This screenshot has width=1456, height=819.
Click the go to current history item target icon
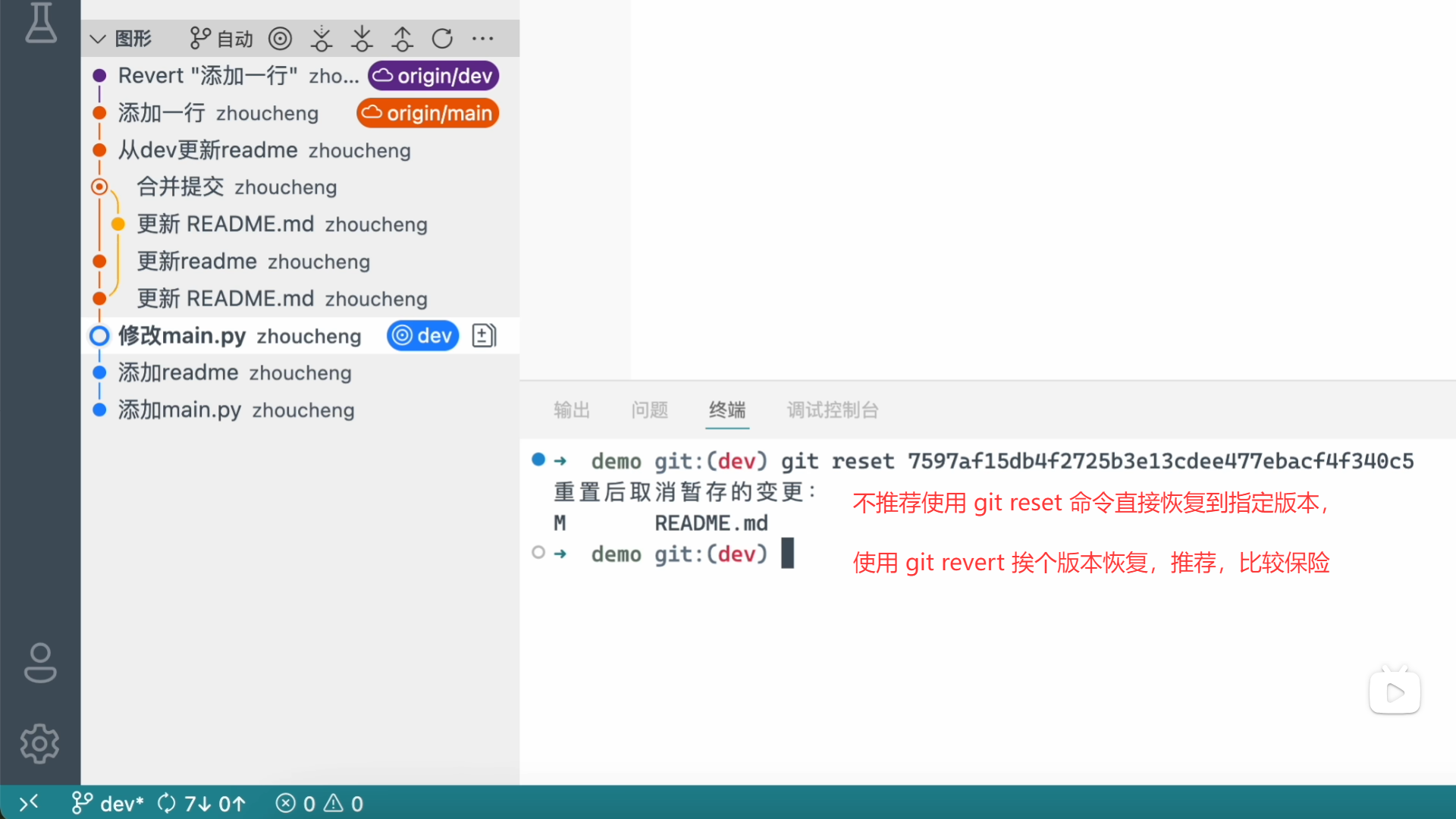pyautogui.click(x=280, y=39)
